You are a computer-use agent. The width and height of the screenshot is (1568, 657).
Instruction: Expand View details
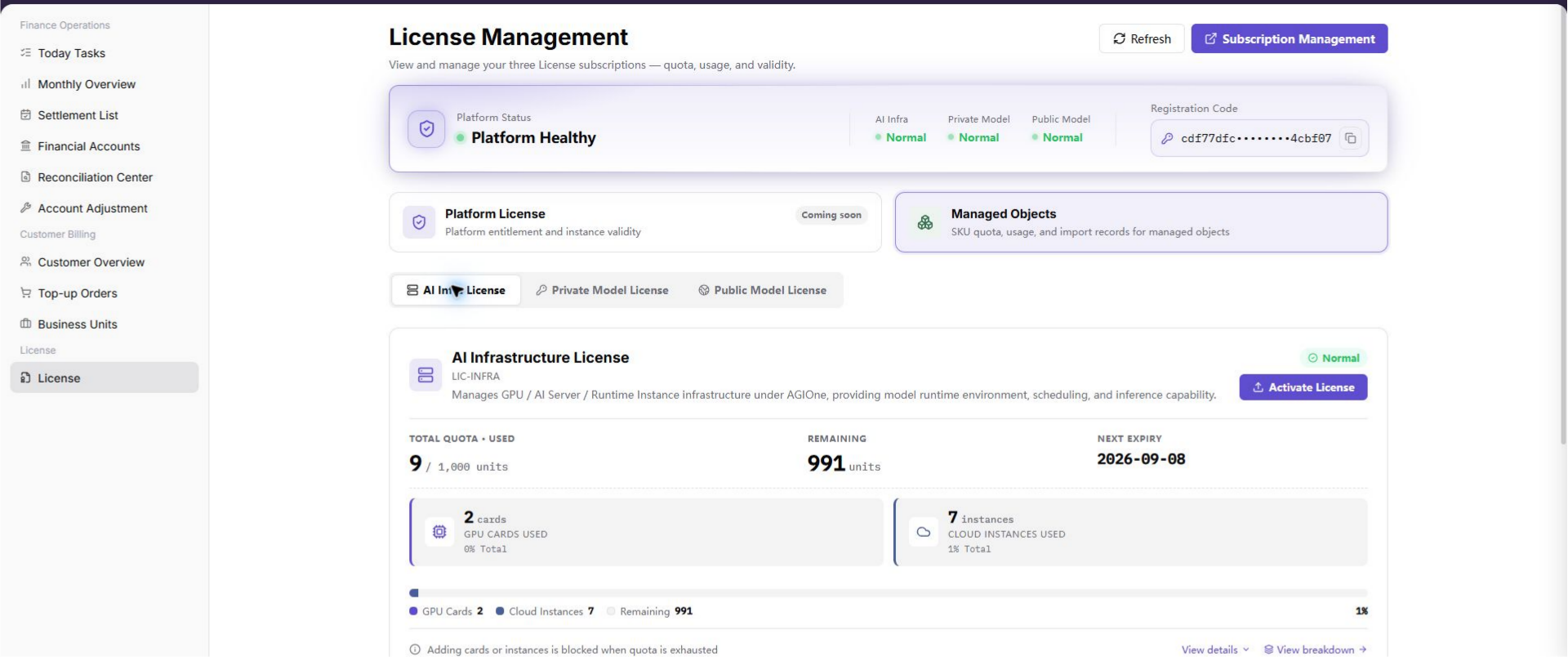pos(1215,650)
